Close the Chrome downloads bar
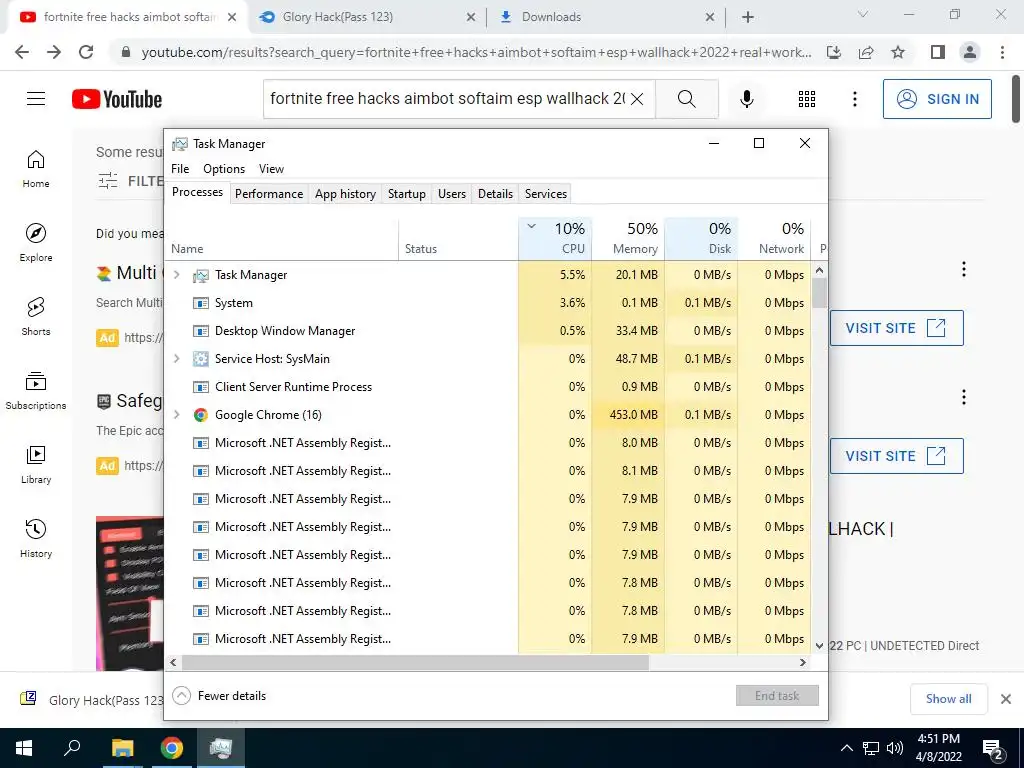The height and width of the screenshot is (768, 1024). coord(1006,699)
